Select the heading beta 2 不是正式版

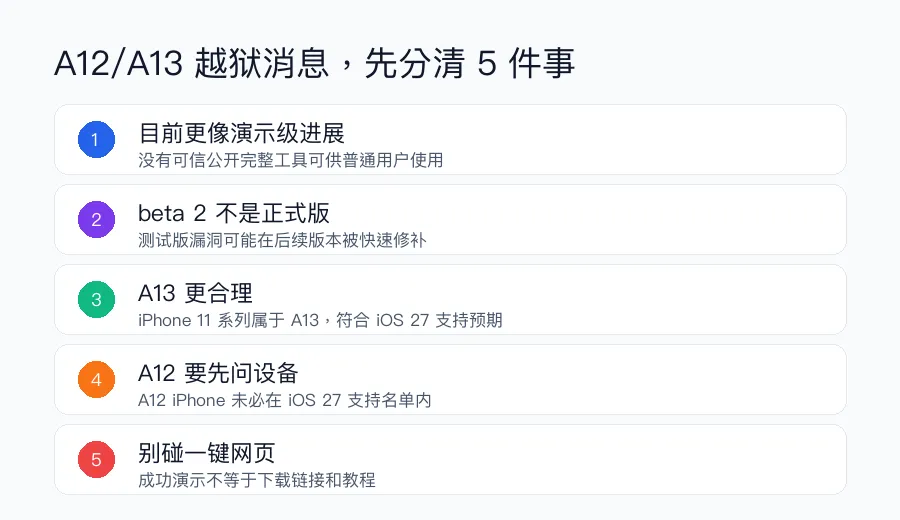(x=234, y=214)
